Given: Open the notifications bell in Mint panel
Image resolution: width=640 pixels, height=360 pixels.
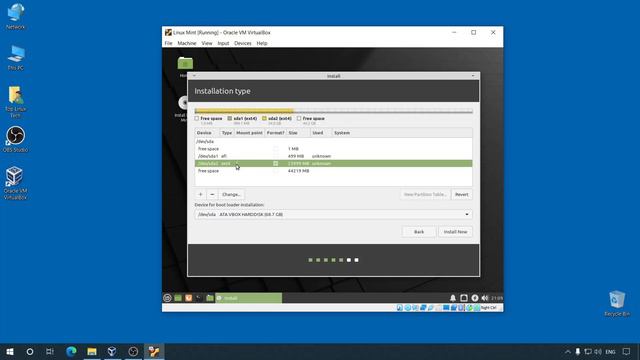Looking at the screenshot, I should click(453, 298).
